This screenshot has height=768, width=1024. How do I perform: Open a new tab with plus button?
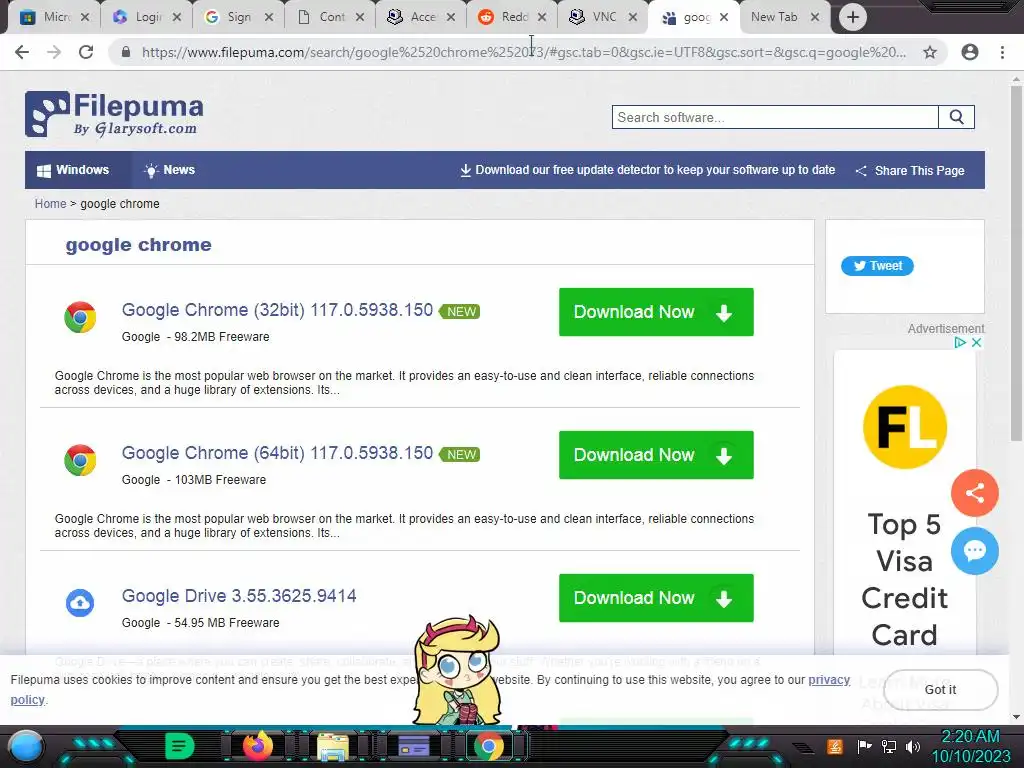coord(852,17)
